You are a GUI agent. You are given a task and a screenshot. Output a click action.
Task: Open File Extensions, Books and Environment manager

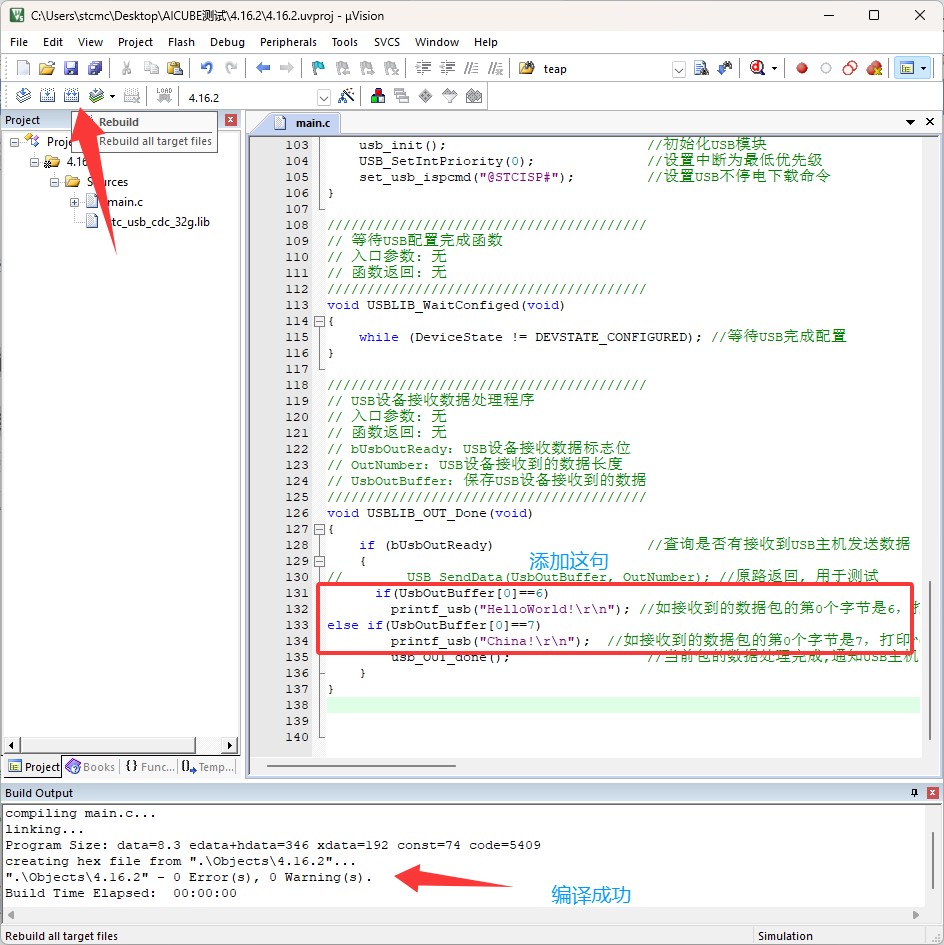click(x=378, y=96)
